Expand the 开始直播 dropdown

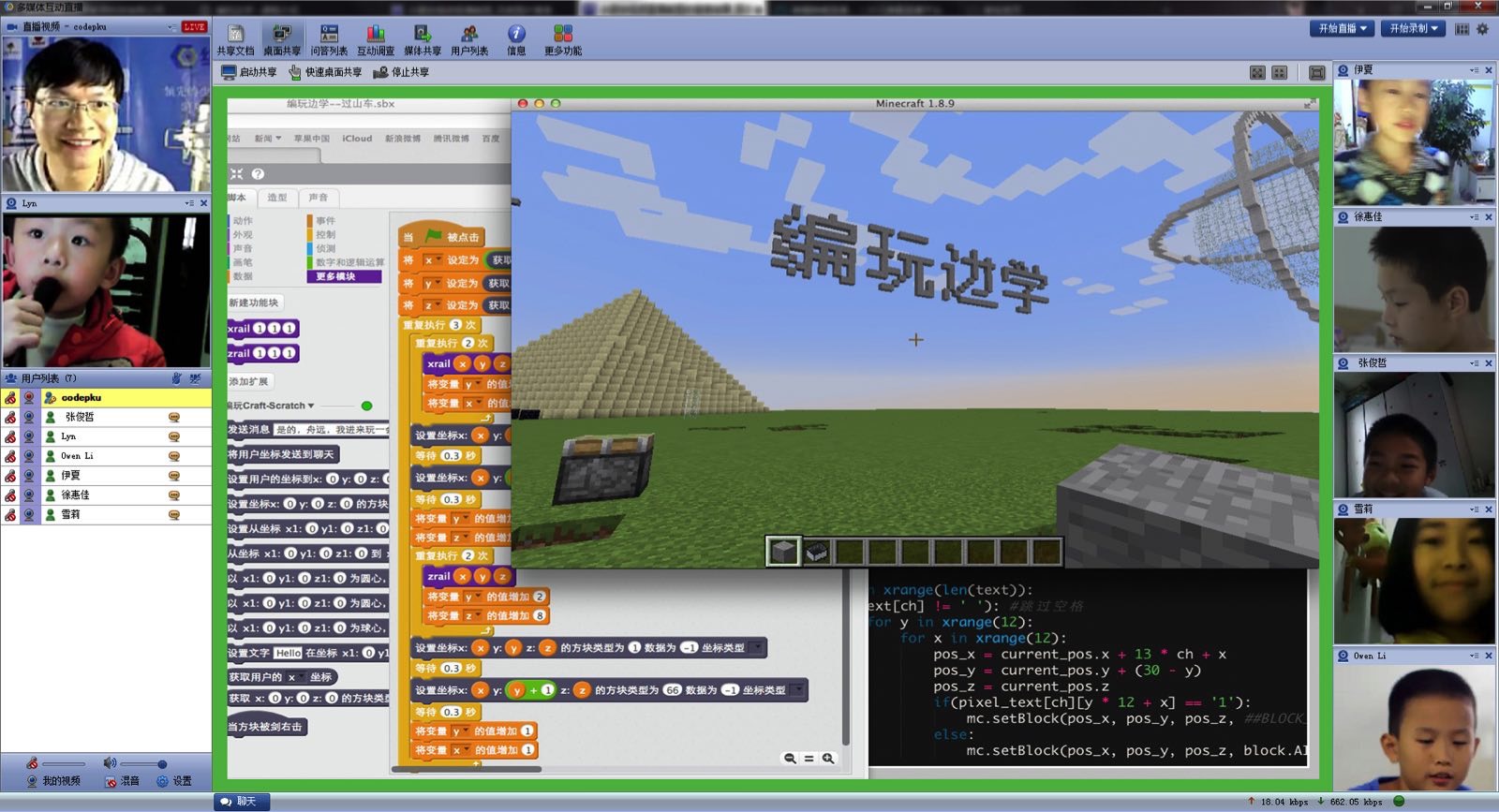pos(1343,29)
